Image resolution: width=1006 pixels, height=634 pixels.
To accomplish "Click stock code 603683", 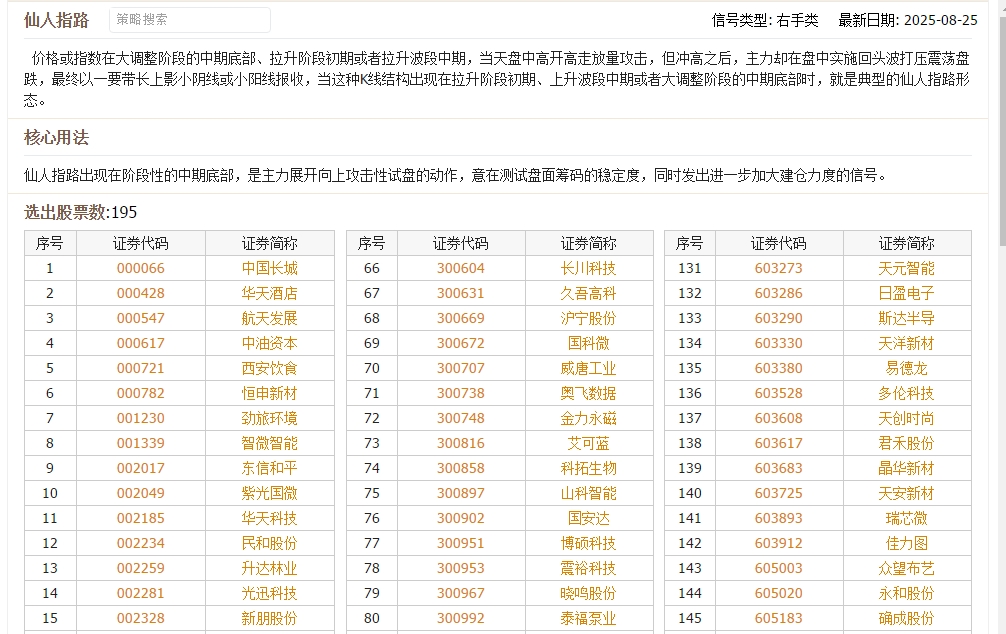I will tap(778, 468).
